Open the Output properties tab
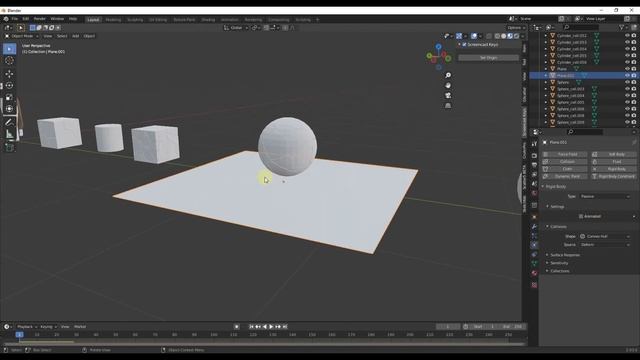 click(x=534, y=165)
